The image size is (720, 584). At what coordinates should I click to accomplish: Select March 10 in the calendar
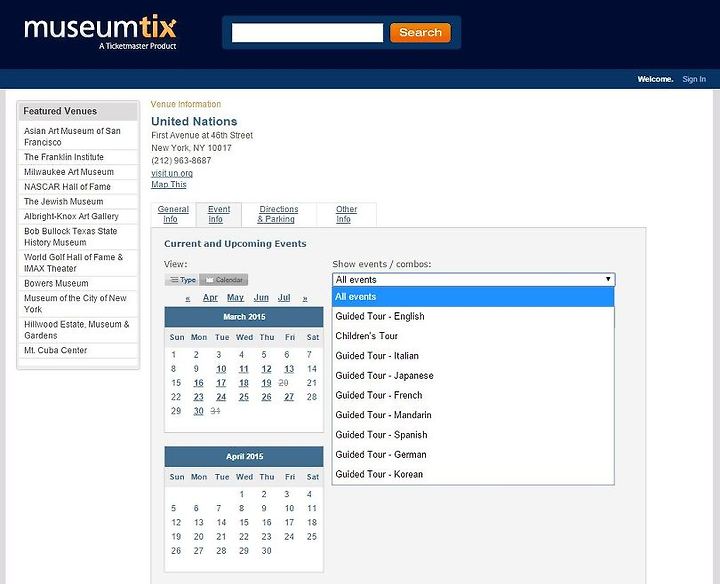pos(221,369)
